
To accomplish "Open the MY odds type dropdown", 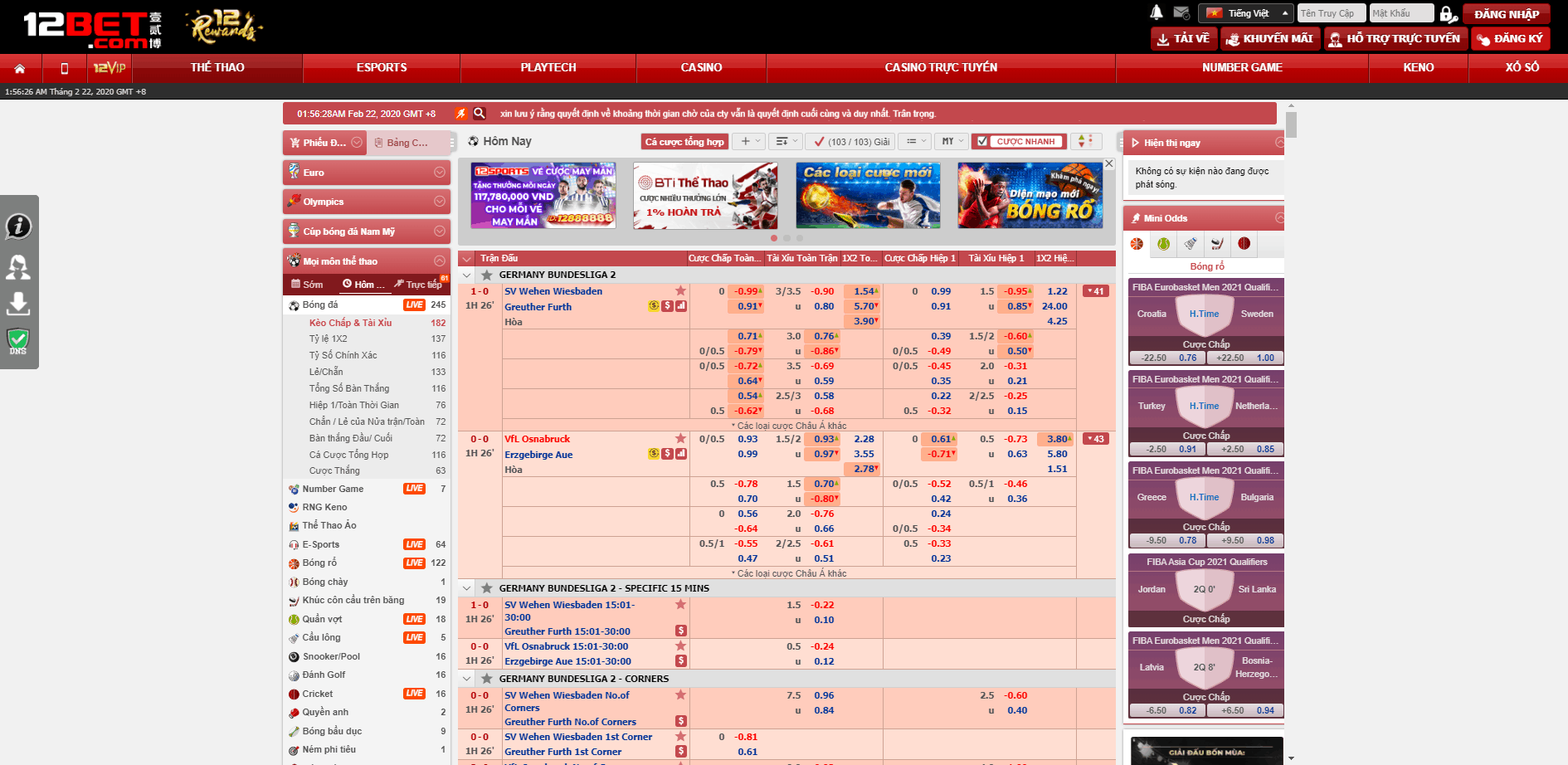I will [x=951, y=141].
